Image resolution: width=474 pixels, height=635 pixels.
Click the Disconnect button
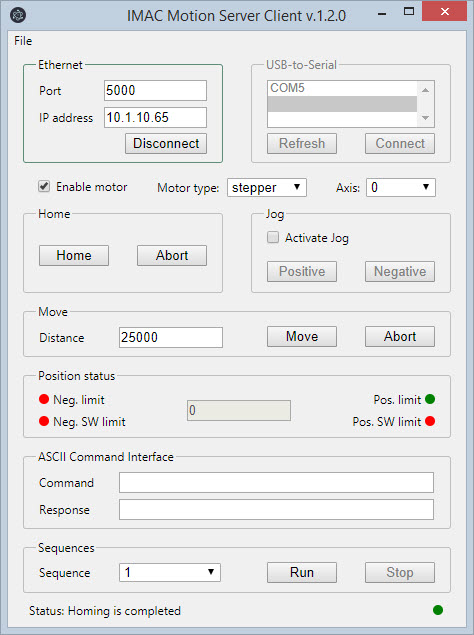(x=166, y=143)
